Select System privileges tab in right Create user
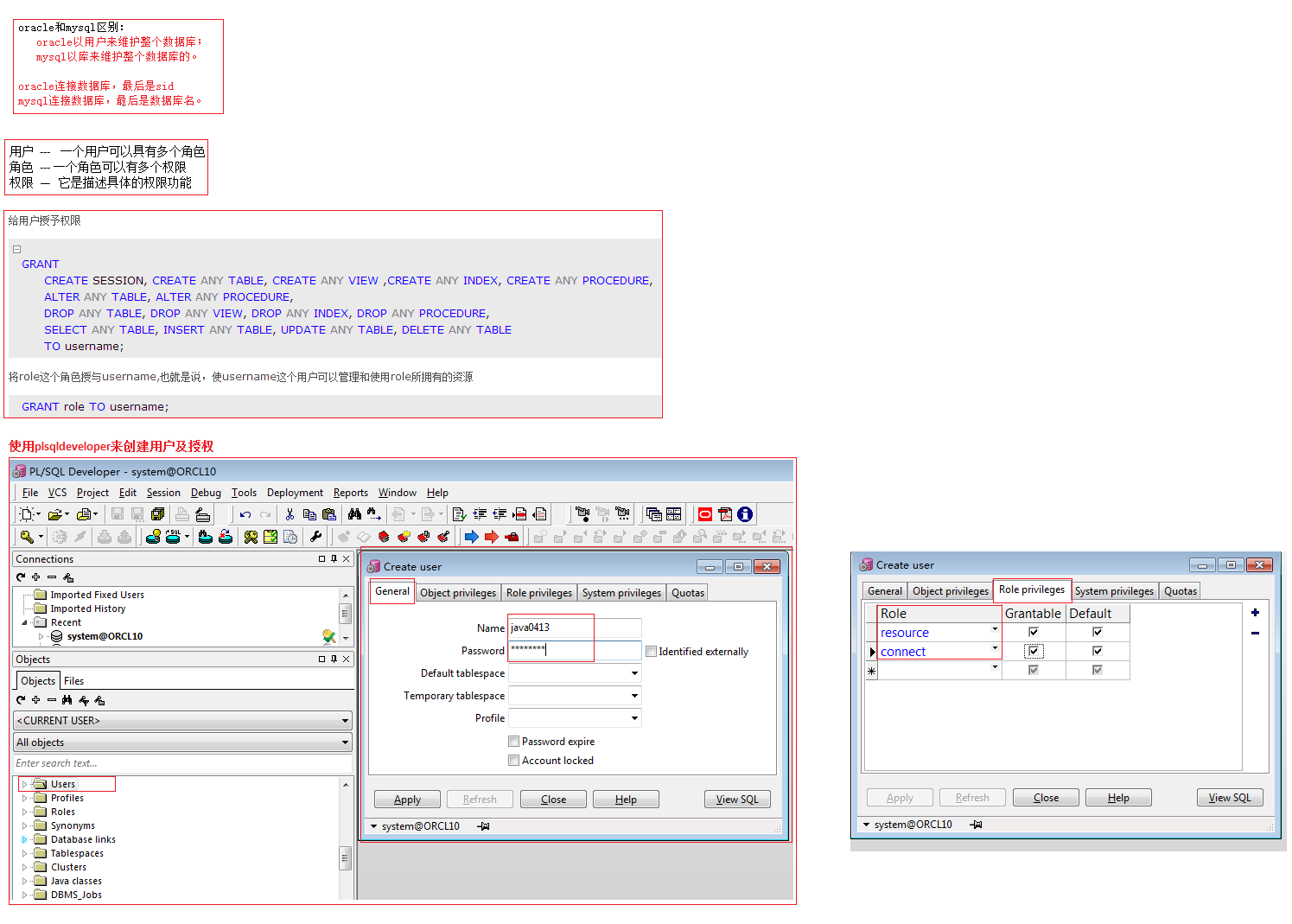Image resolution: width=1292 pixels, height=924 pixels. (1114, 591)
